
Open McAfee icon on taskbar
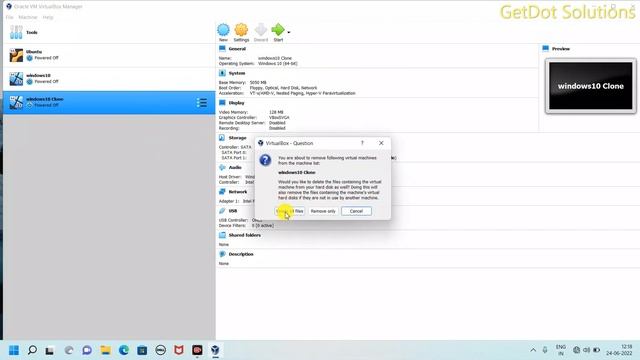coord(179,350)
